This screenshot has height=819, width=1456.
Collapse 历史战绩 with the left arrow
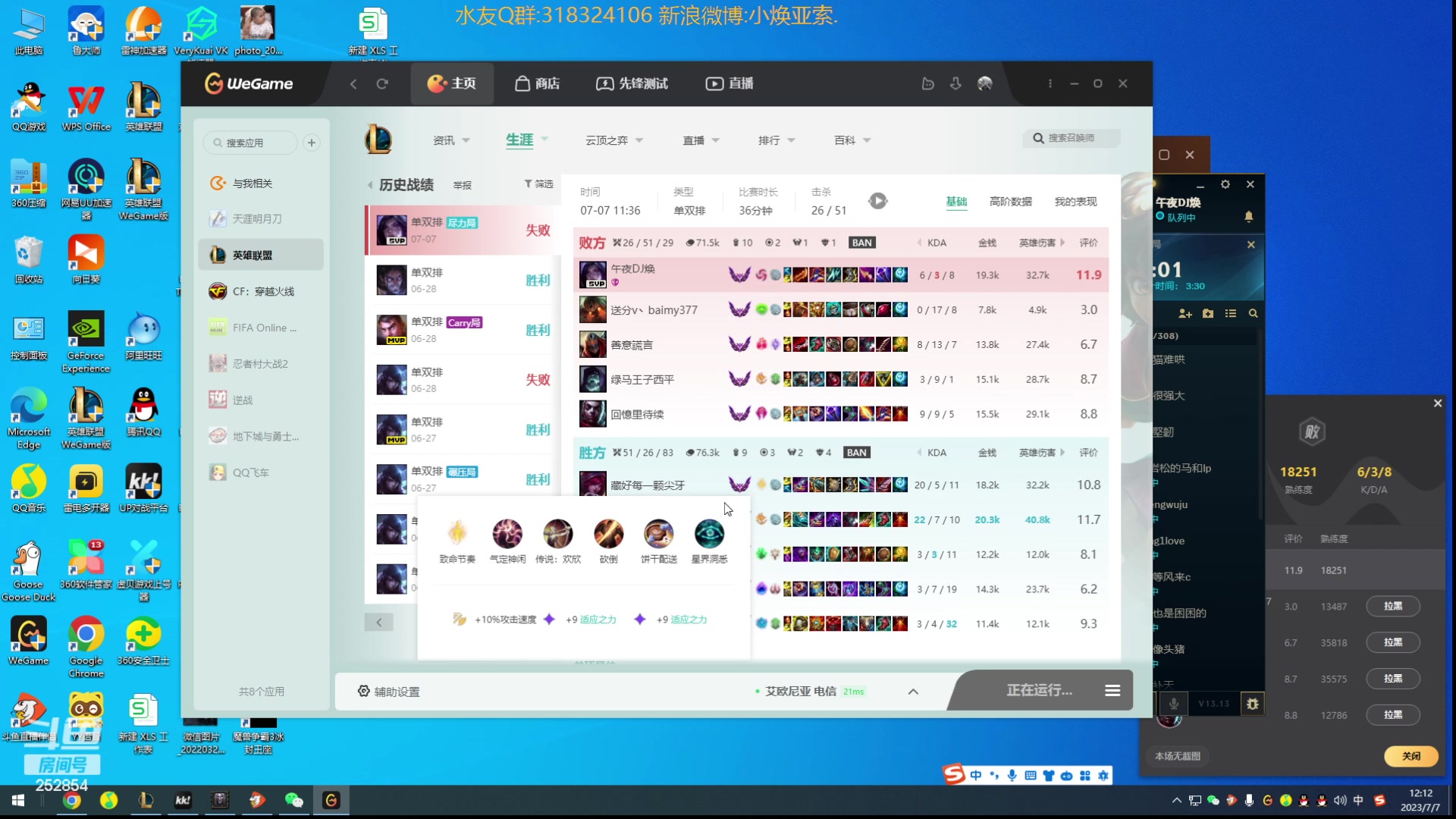(x=370, y=185)
